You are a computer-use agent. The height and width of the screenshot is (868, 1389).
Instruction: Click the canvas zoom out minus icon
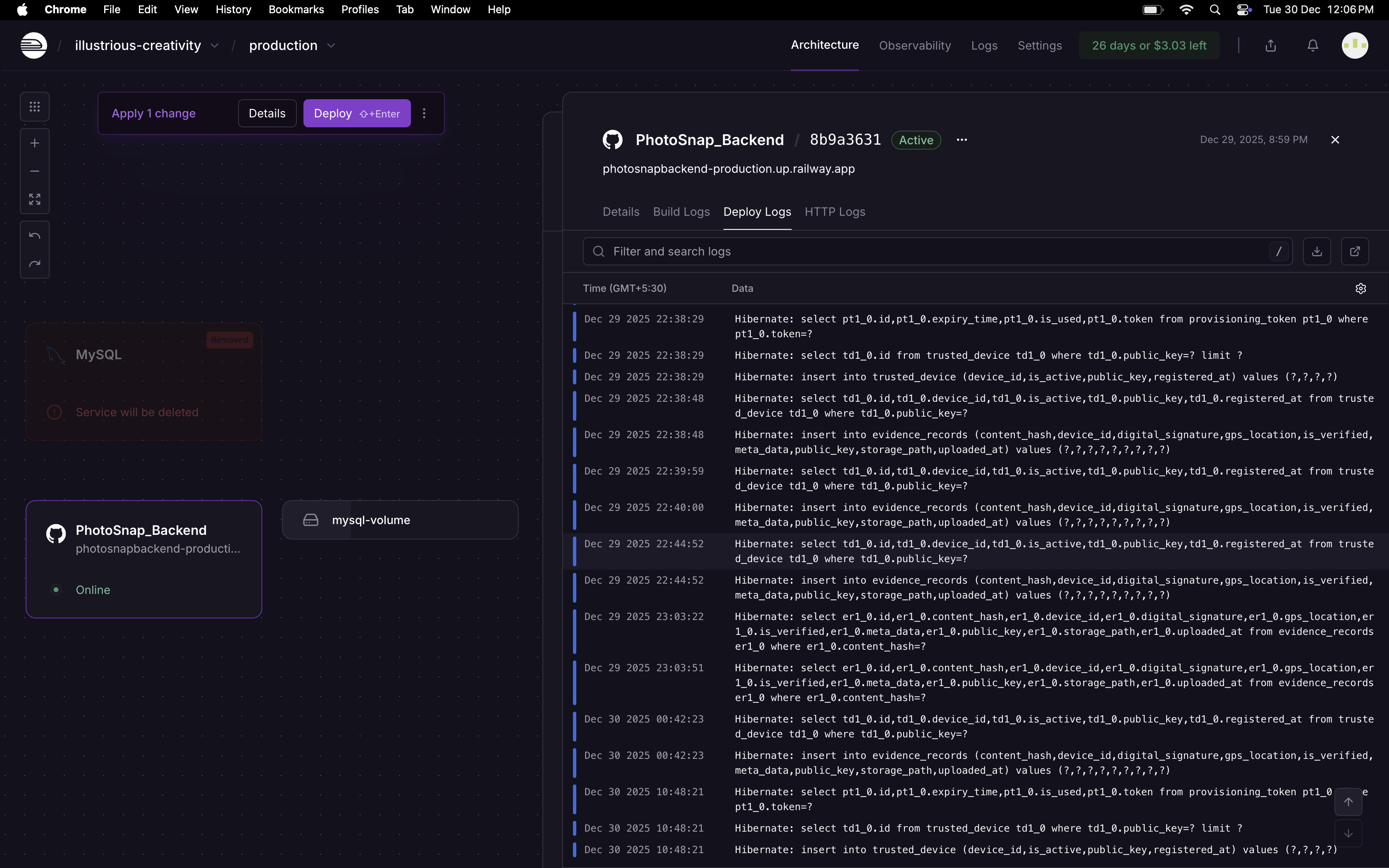click(34, 171)
